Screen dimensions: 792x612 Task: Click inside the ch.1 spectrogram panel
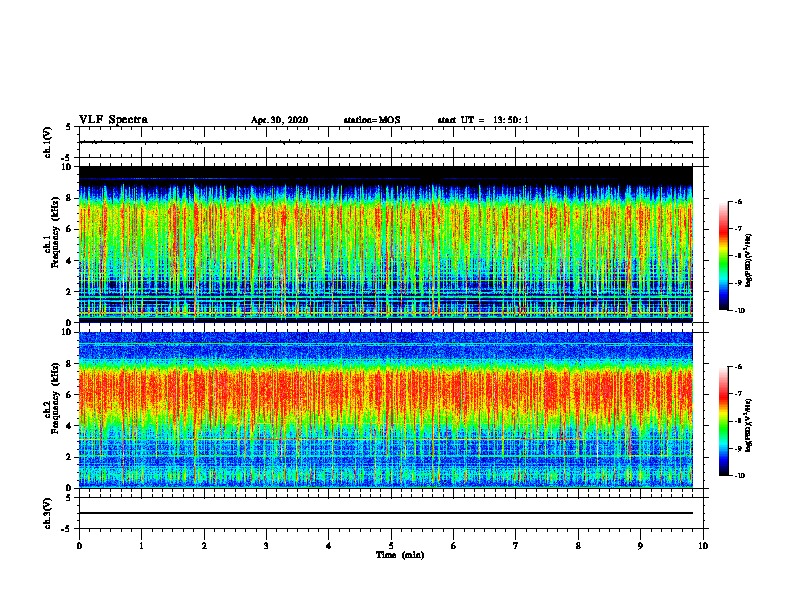click(386, 244)
